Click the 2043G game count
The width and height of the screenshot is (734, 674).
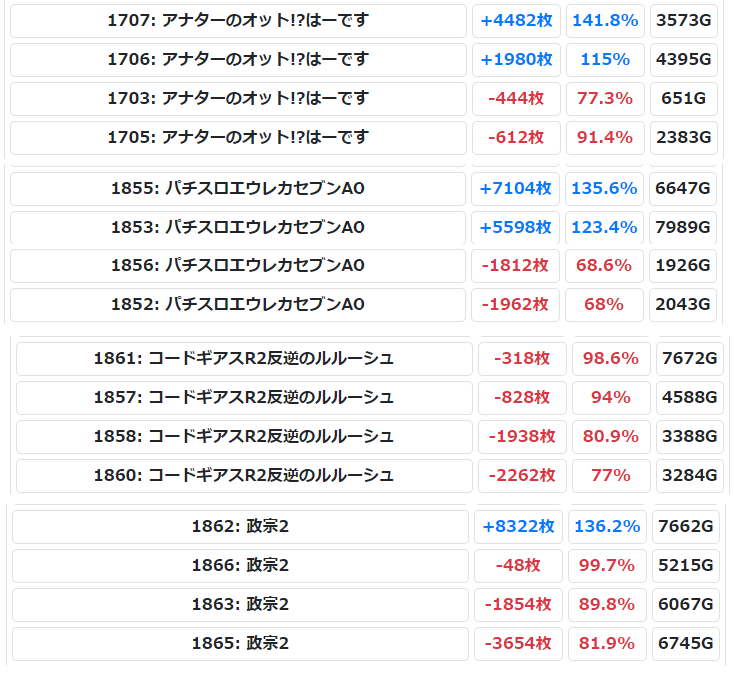[683, 305]
